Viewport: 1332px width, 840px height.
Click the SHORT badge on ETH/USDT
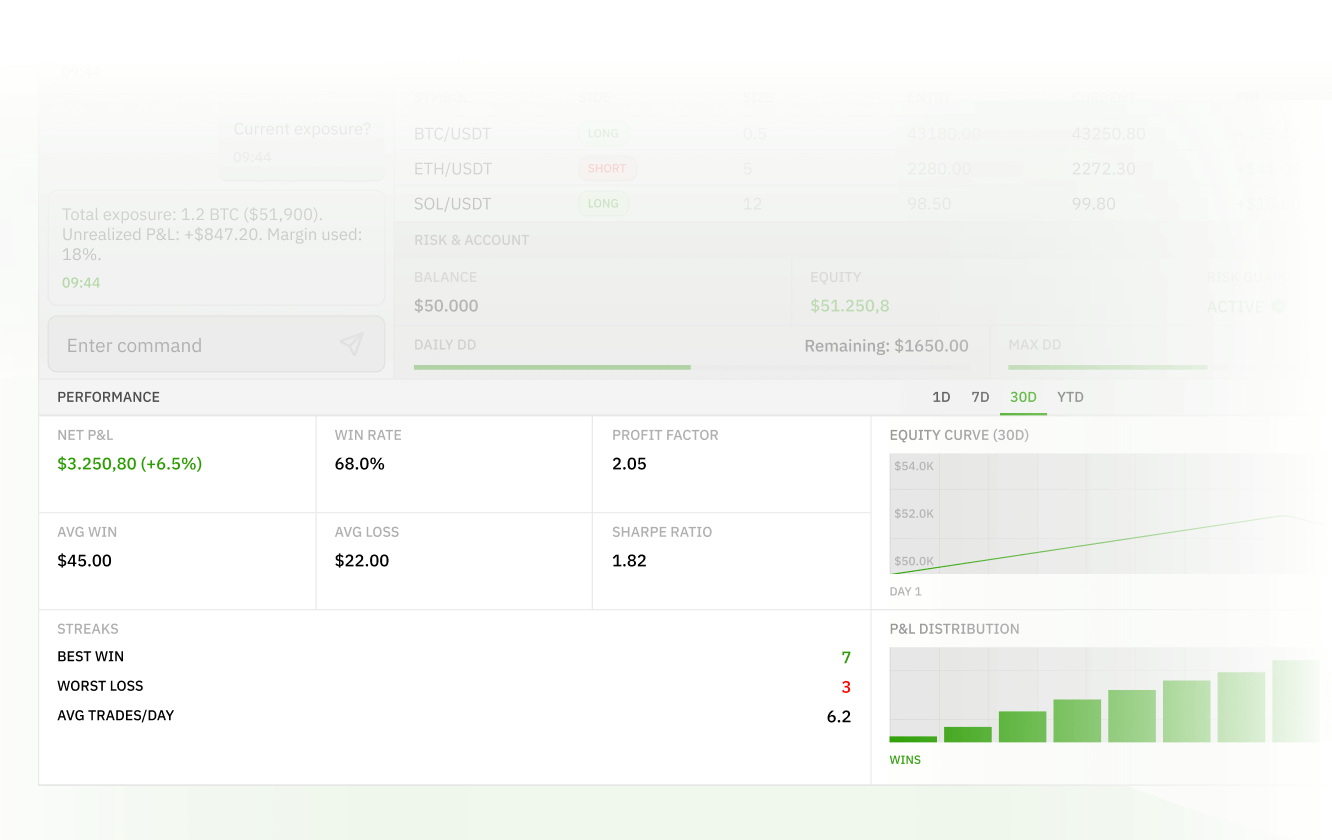pos(607,168)
